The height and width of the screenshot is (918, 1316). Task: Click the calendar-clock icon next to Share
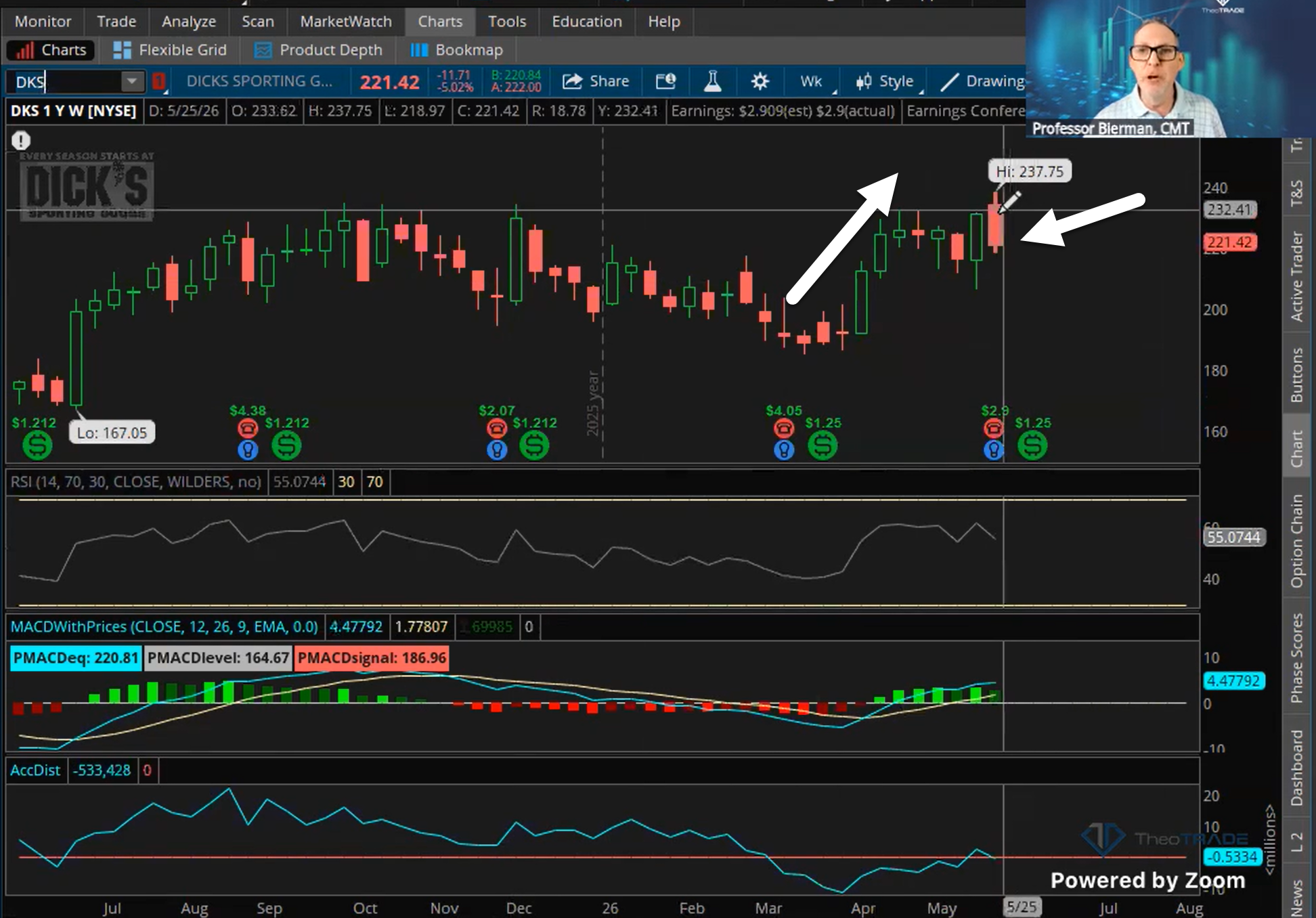click(666, 81)
